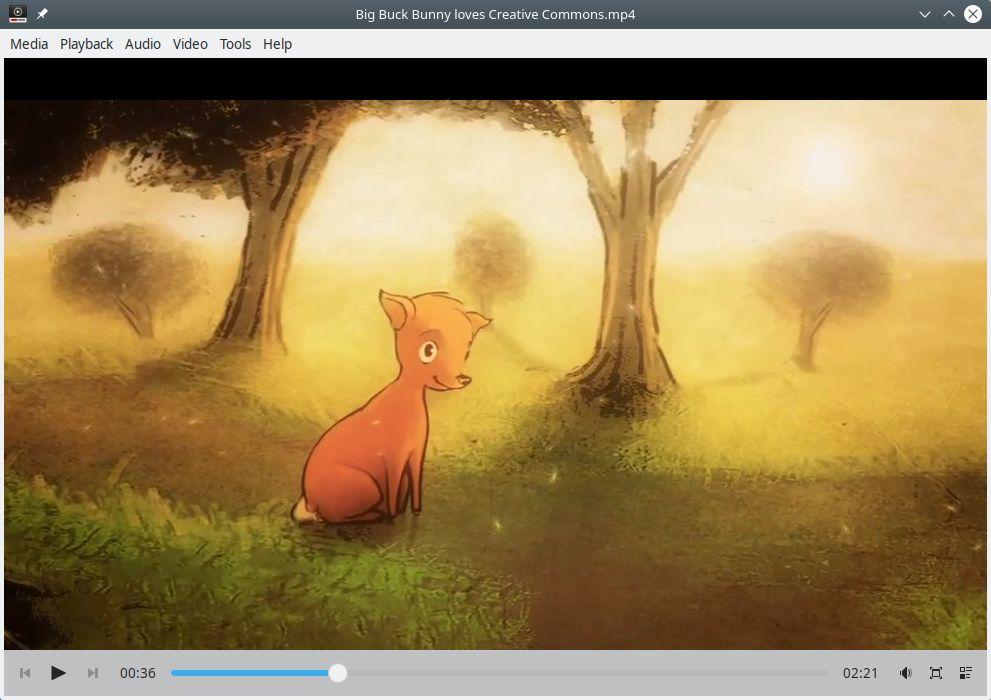The width and height of the screenshot is (991, 700).
Task: Seek to a later point on the progress bar
Action: pyautogui.click(x=588, y=673)
